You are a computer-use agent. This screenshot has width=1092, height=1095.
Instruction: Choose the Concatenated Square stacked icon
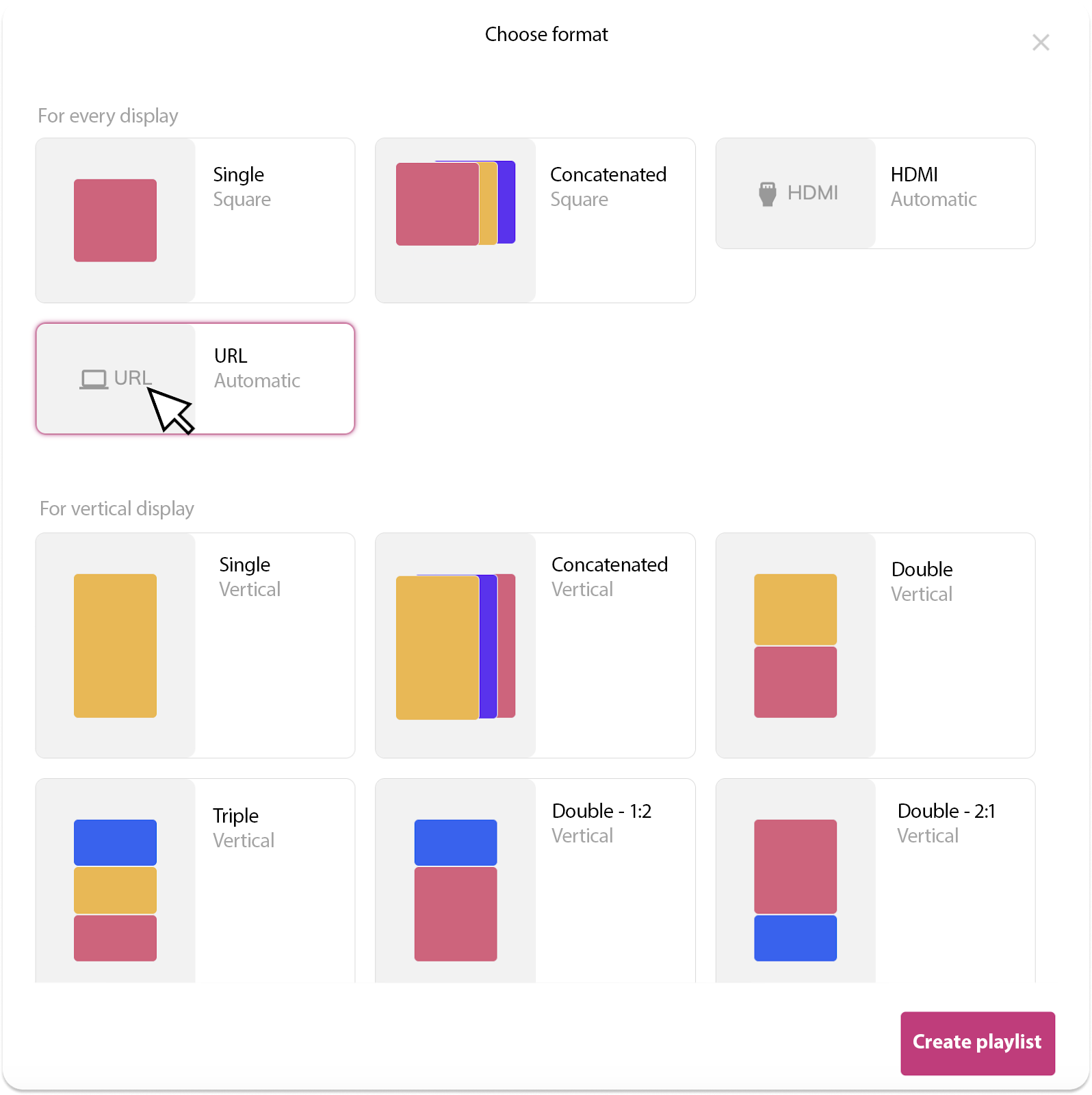click(456, 203)
